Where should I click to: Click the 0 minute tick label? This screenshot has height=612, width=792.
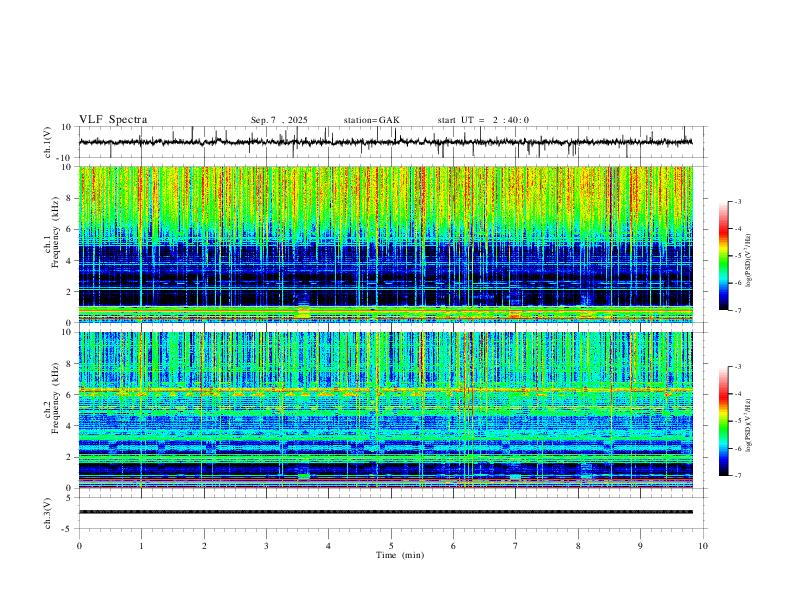click(79, 546)
